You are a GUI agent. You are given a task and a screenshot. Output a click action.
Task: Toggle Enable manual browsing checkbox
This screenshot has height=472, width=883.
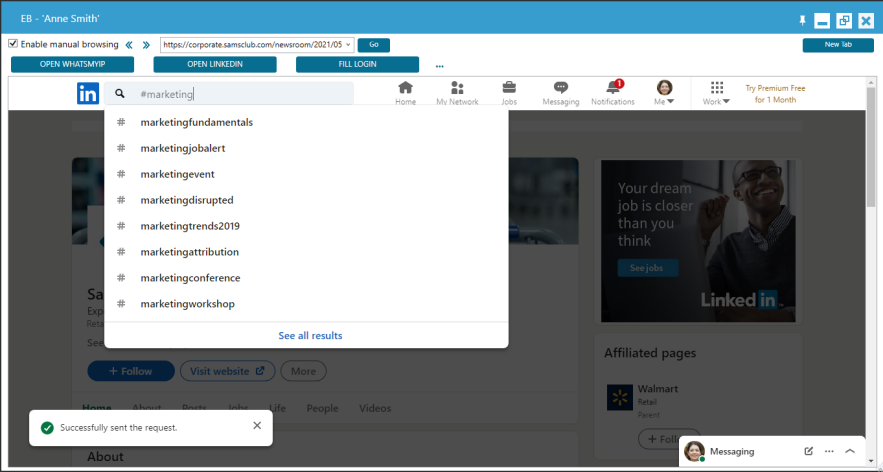[x=13, y=43]
